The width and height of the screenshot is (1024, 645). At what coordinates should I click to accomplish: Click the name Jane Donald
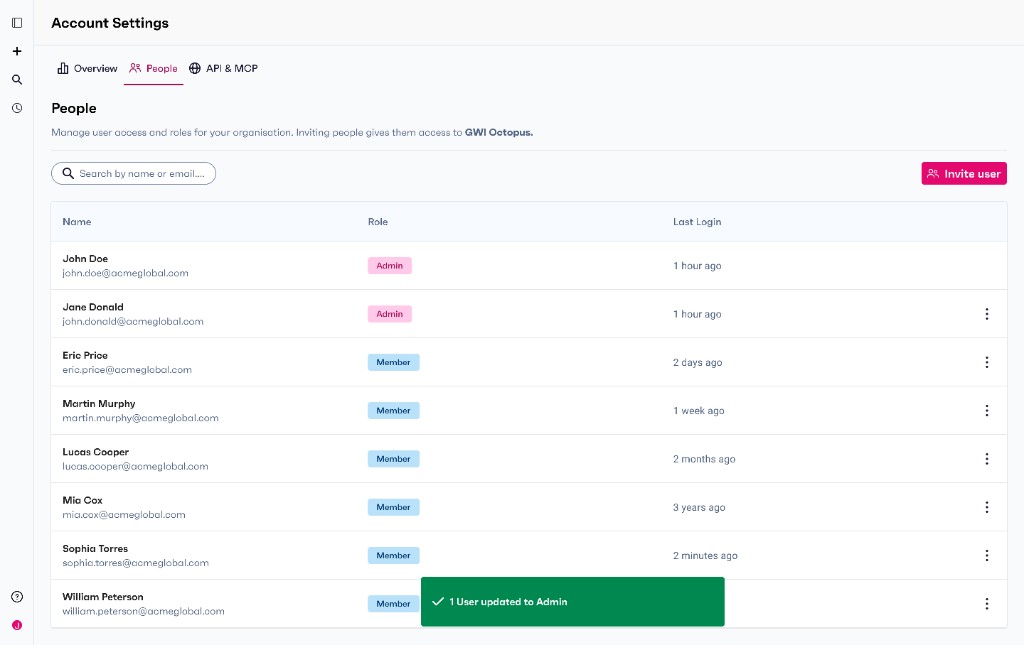(x=93, y=307)
